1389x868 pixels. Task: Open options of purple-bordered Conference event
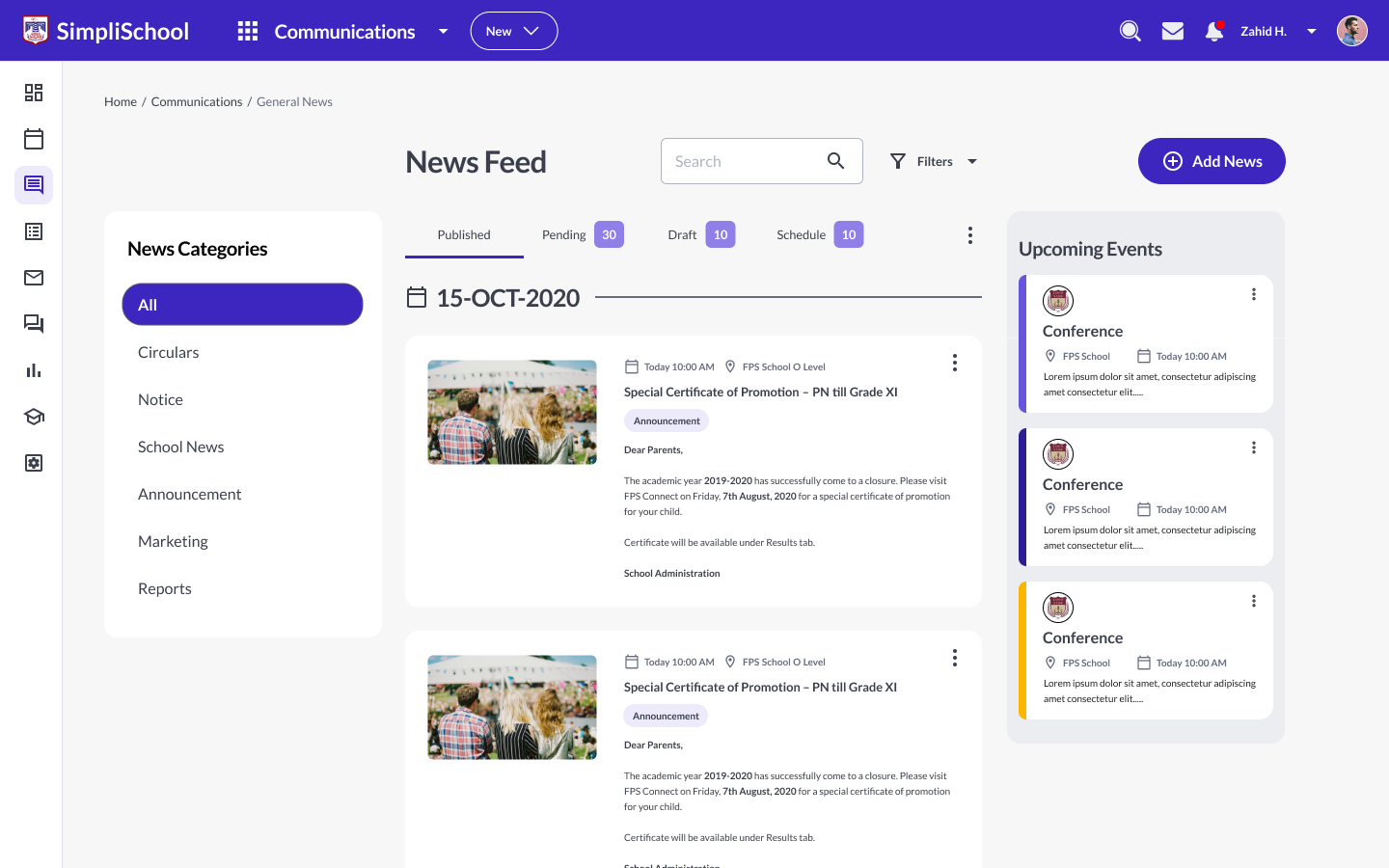pyautogui.click(x=1254, y=294)
